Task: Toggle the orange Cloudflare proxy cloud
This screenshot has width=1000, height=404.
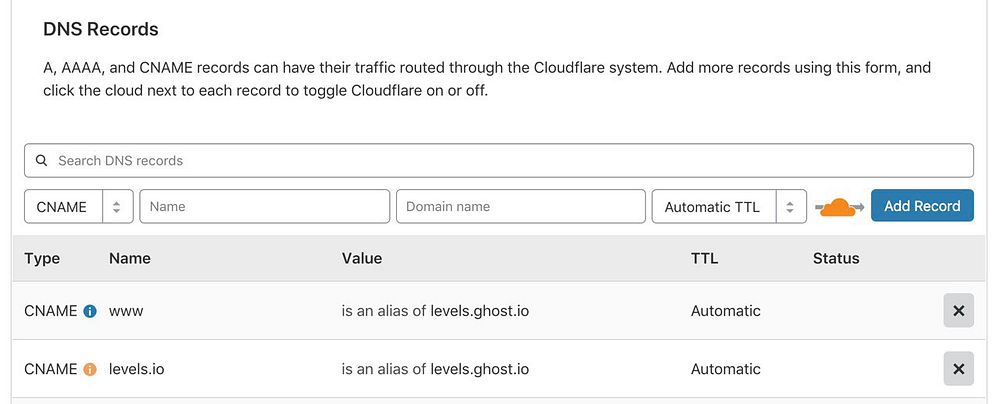Action: tap(838, 207)
